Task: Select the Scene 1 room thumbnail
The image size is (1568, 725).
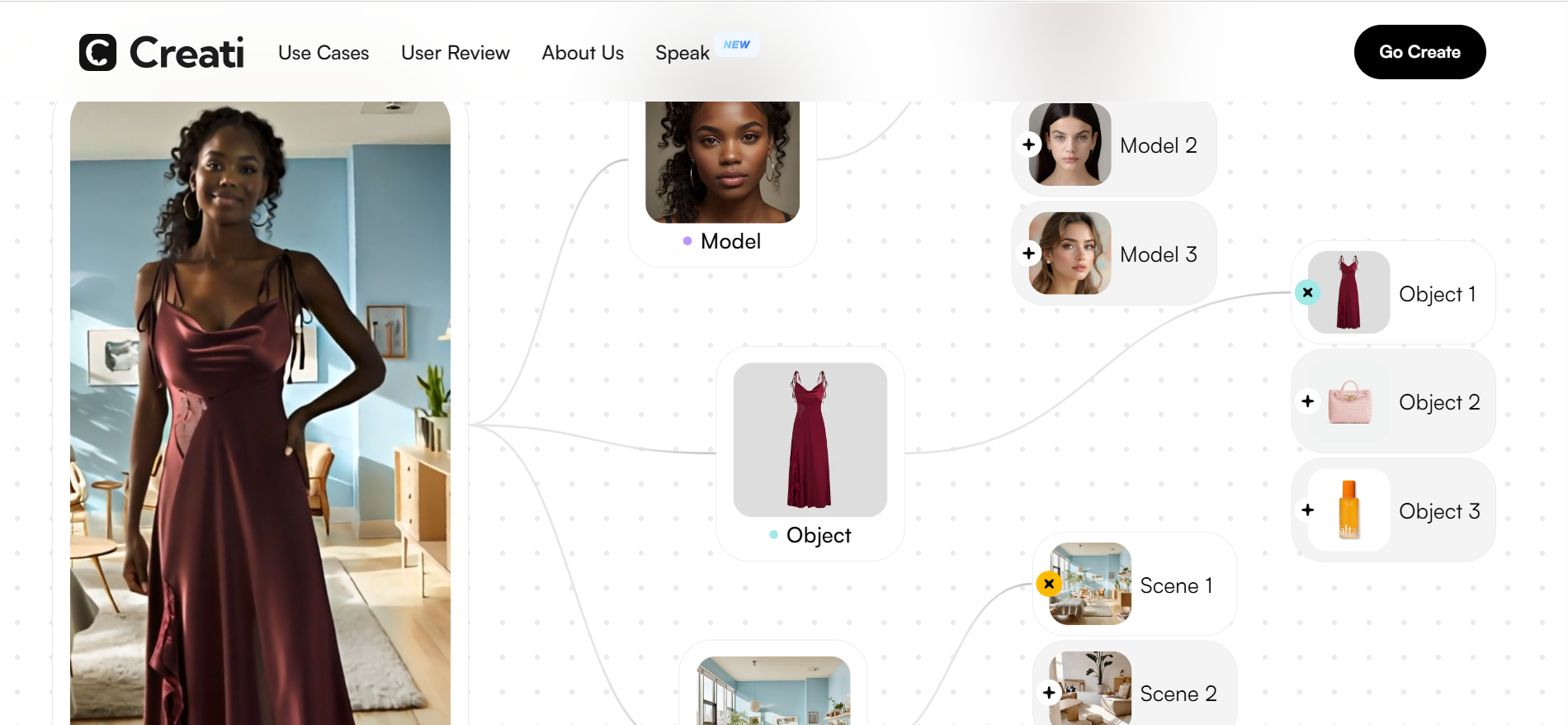Action: click(x=1090, y=584)
